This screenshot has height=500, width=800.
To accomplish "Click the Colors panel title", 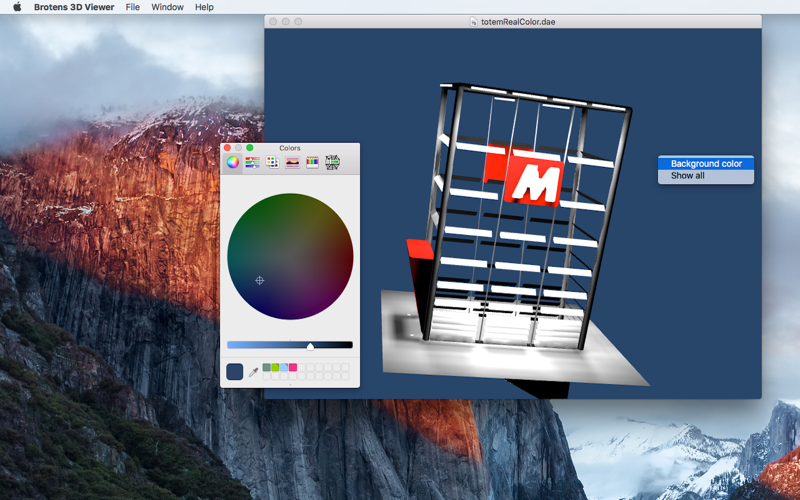I will (x=290, y=148).
